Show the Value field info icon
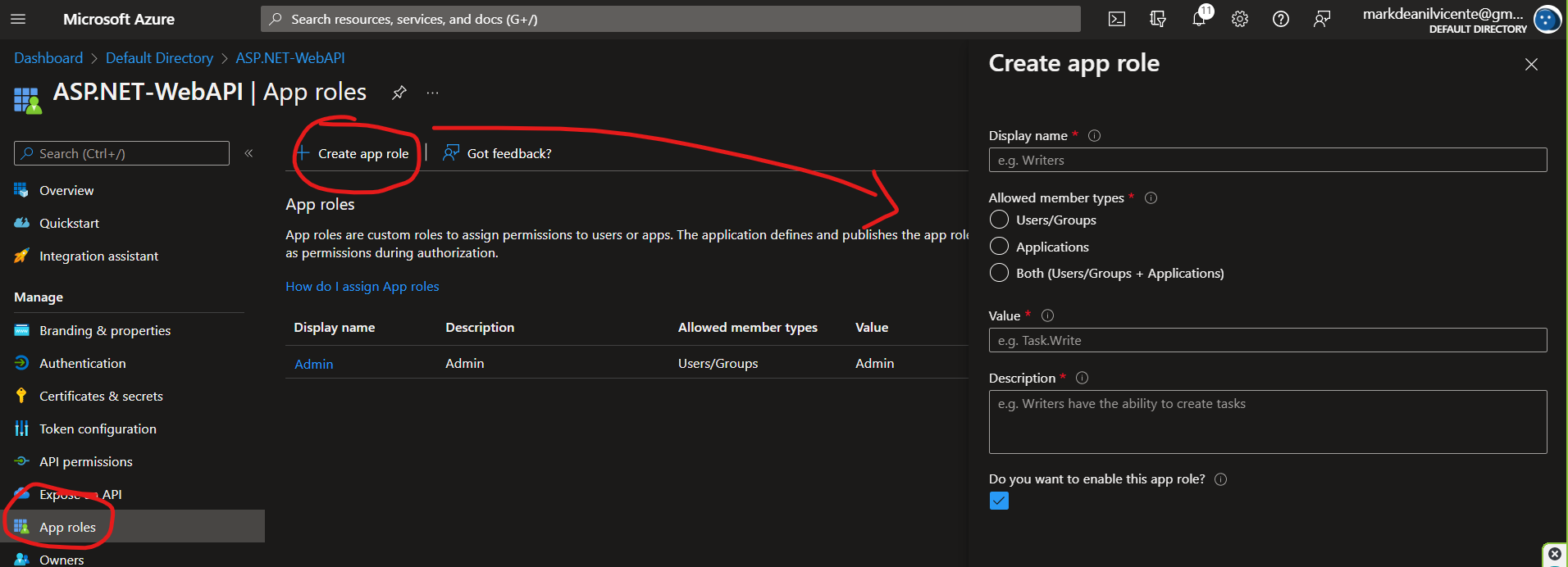Screen dimensions: 1568x567 pyautogui.click(x=1047, y=315)
